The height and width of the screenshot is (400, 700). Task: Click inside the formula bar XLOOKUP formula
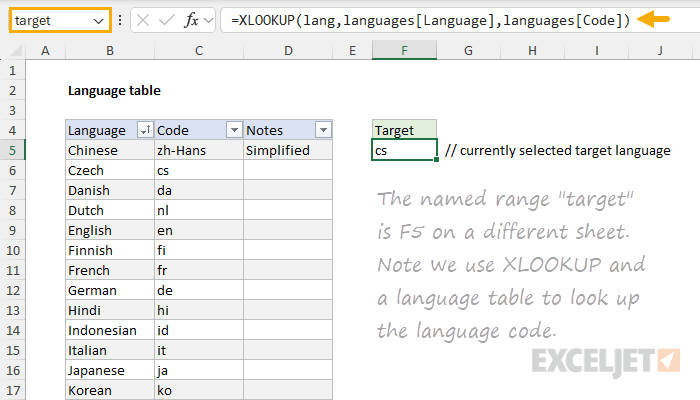pos(430,21)
